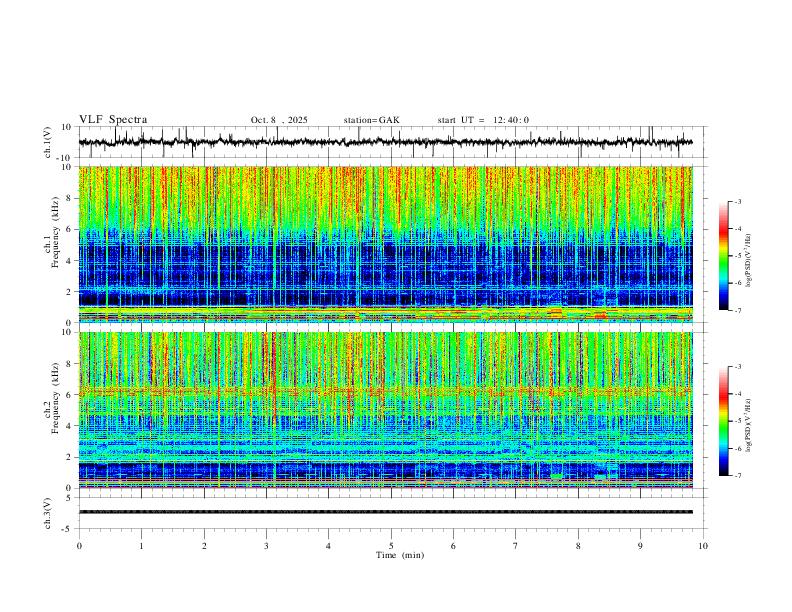Click the "-5" tick on ch.3(V) axis

coord(68,529)
